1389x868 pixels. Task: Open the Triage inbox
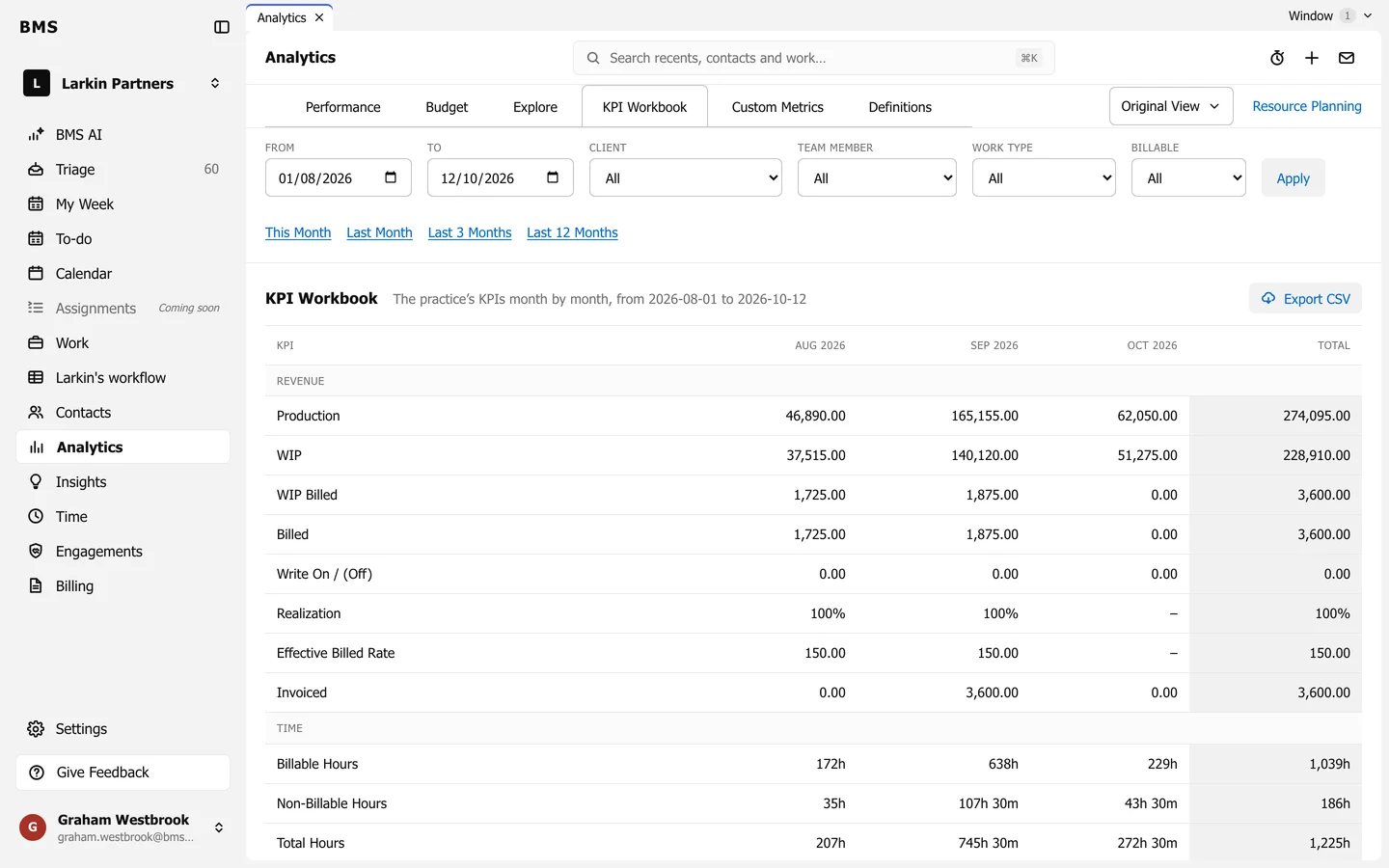coord(123,170)
